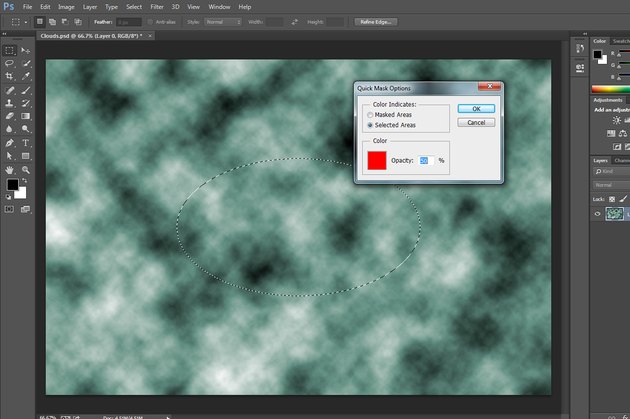Open the layer Kind filter dropdown
The image size is (630, 419).
point(611,172)
